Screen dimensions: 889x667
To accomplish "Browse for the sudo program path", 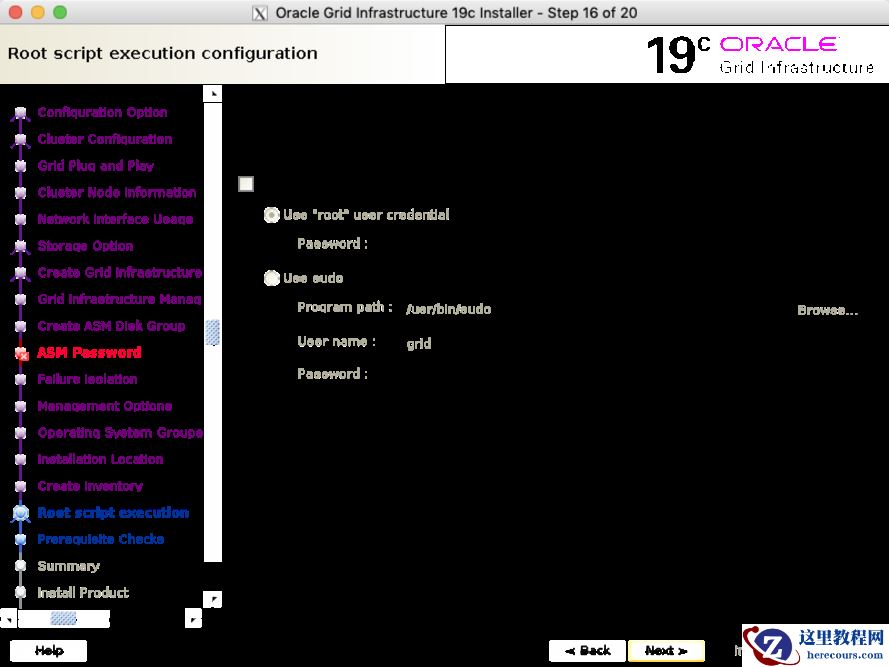I will point(827,310).
